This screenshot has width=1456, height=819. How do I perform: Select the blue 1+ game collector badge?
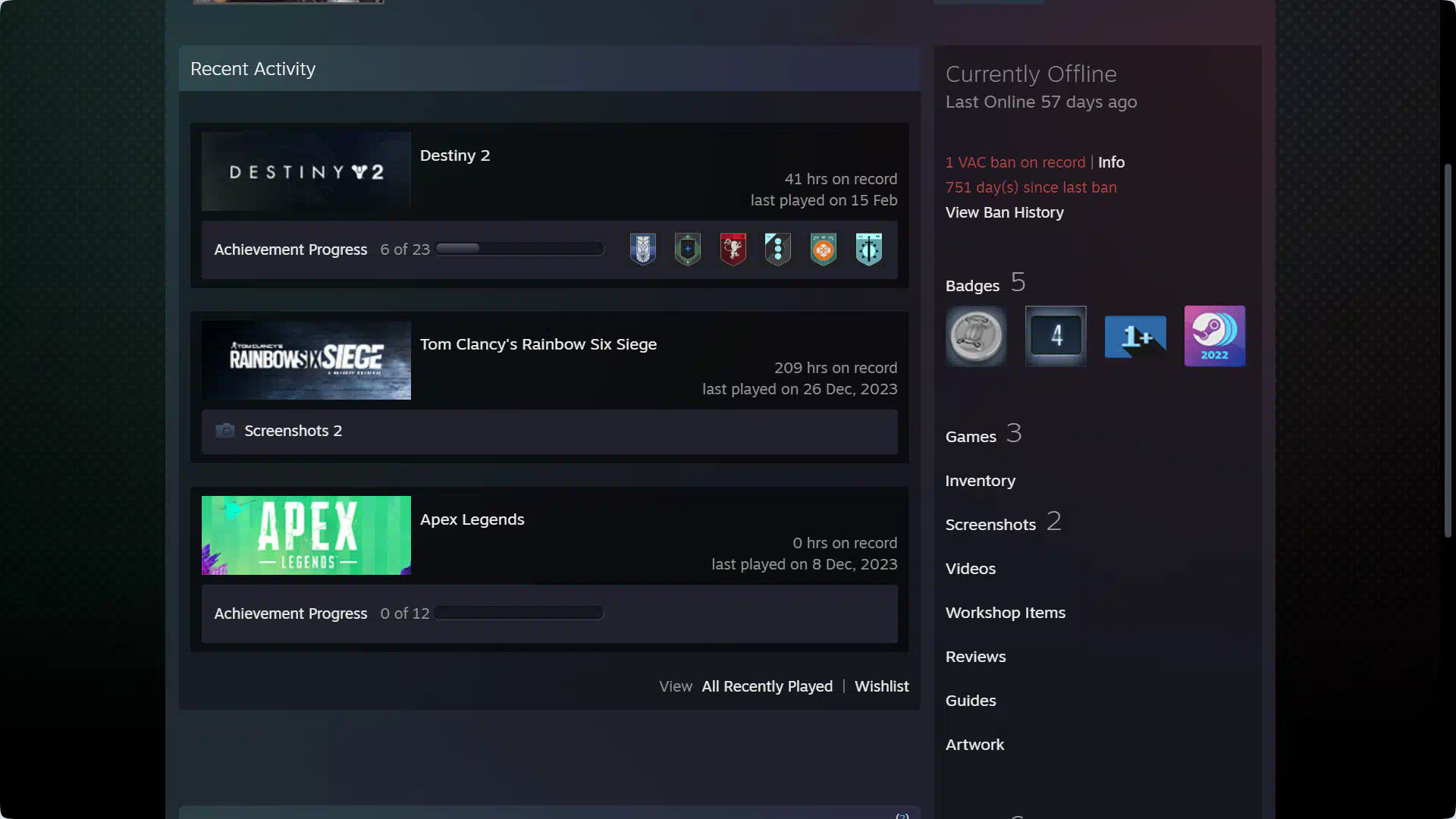[x=1135, y=336]
